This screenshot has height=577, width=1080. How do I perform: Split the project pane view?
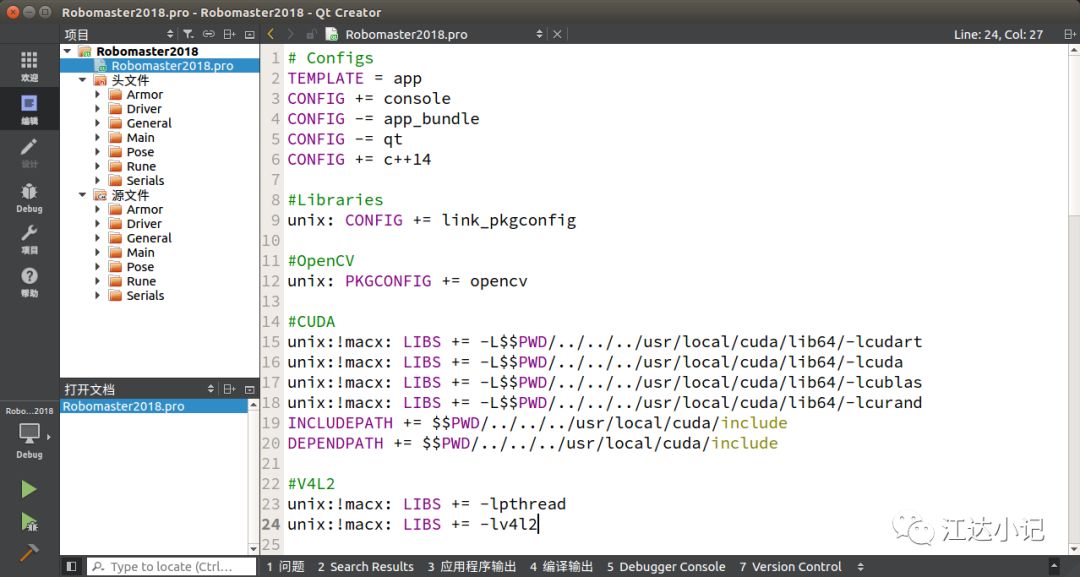(x=229, y=34)
